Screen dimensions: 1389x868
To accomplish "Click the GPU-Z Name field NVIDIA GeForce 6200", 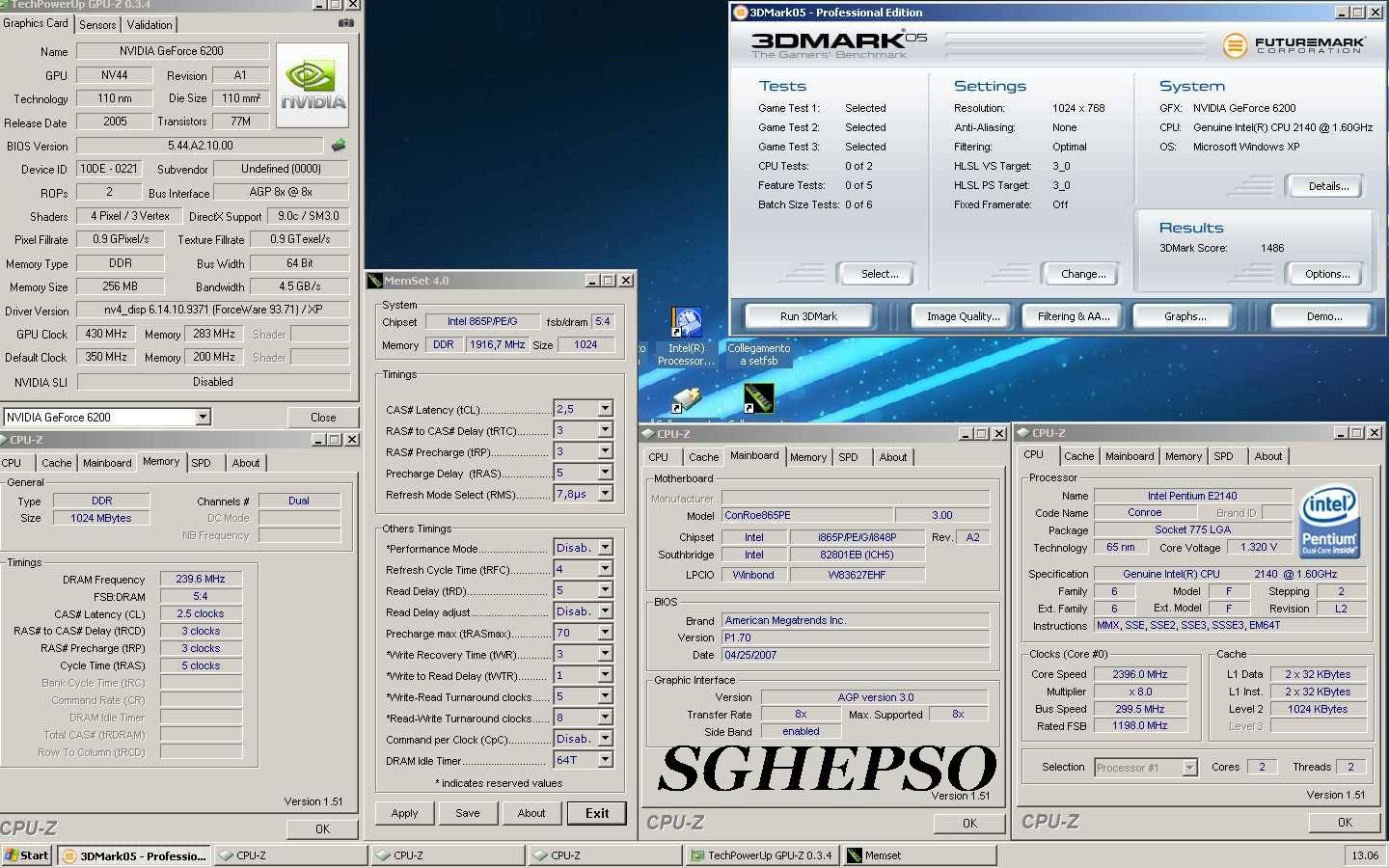I will tap(172, 51).
